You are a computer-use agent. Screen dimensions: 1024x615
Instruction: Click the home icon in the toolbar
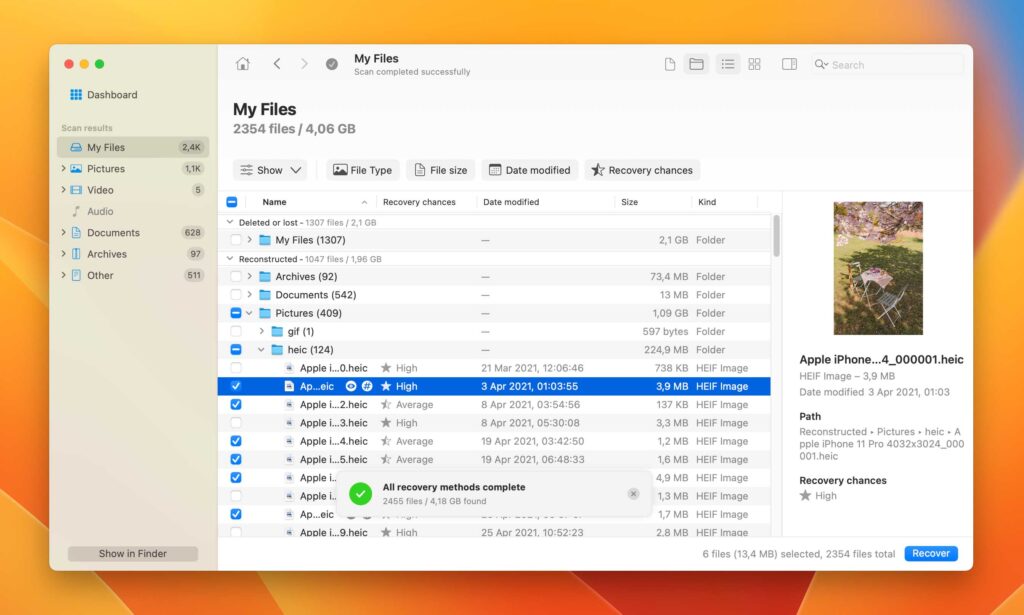click(242, 62)
